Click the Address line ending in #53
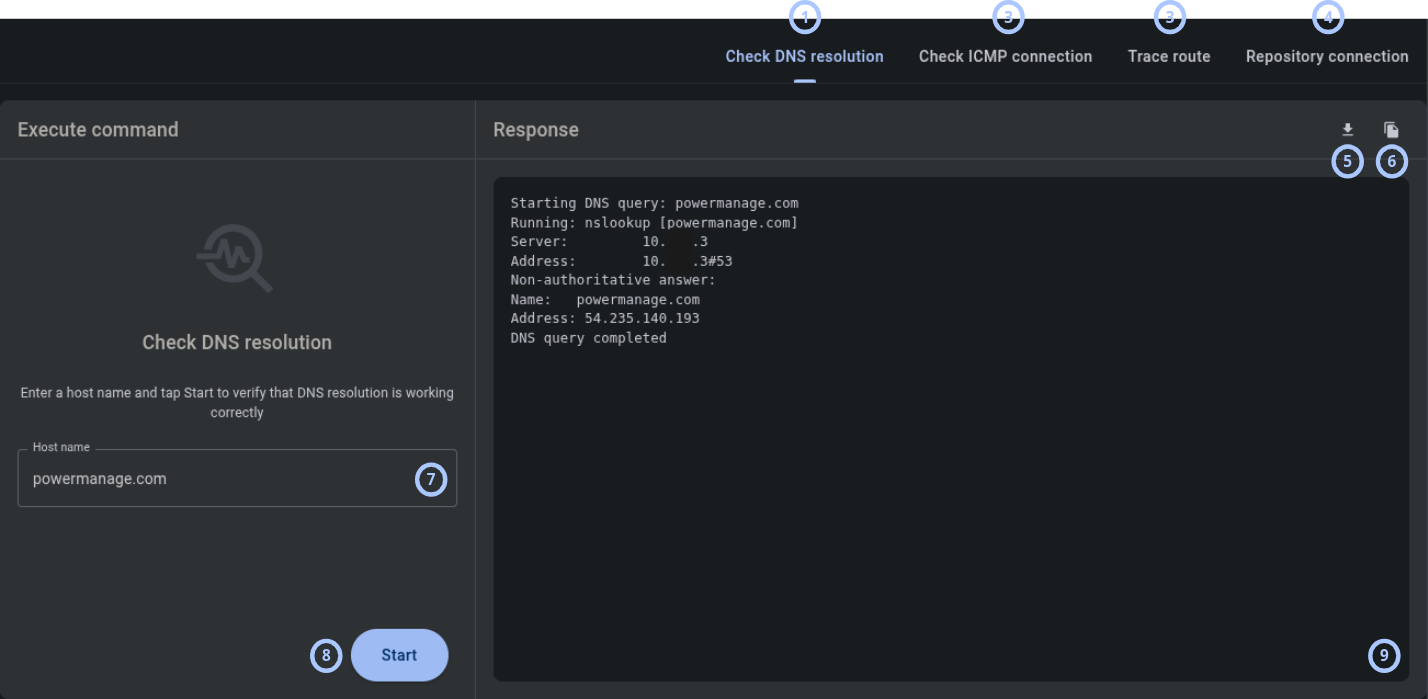The image size is (1428, 699). tap(621, 261)
